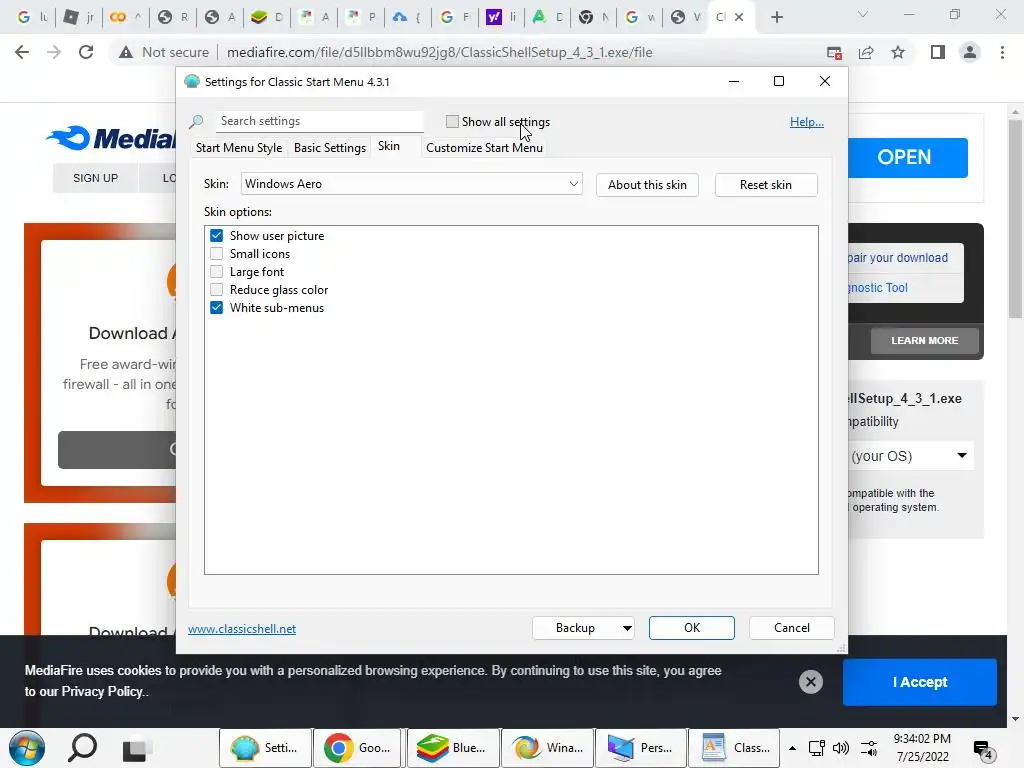The height and width of the screenshot is (768, 1024).
Task: Click the About this skin button
Action: (x=647, y=185)
